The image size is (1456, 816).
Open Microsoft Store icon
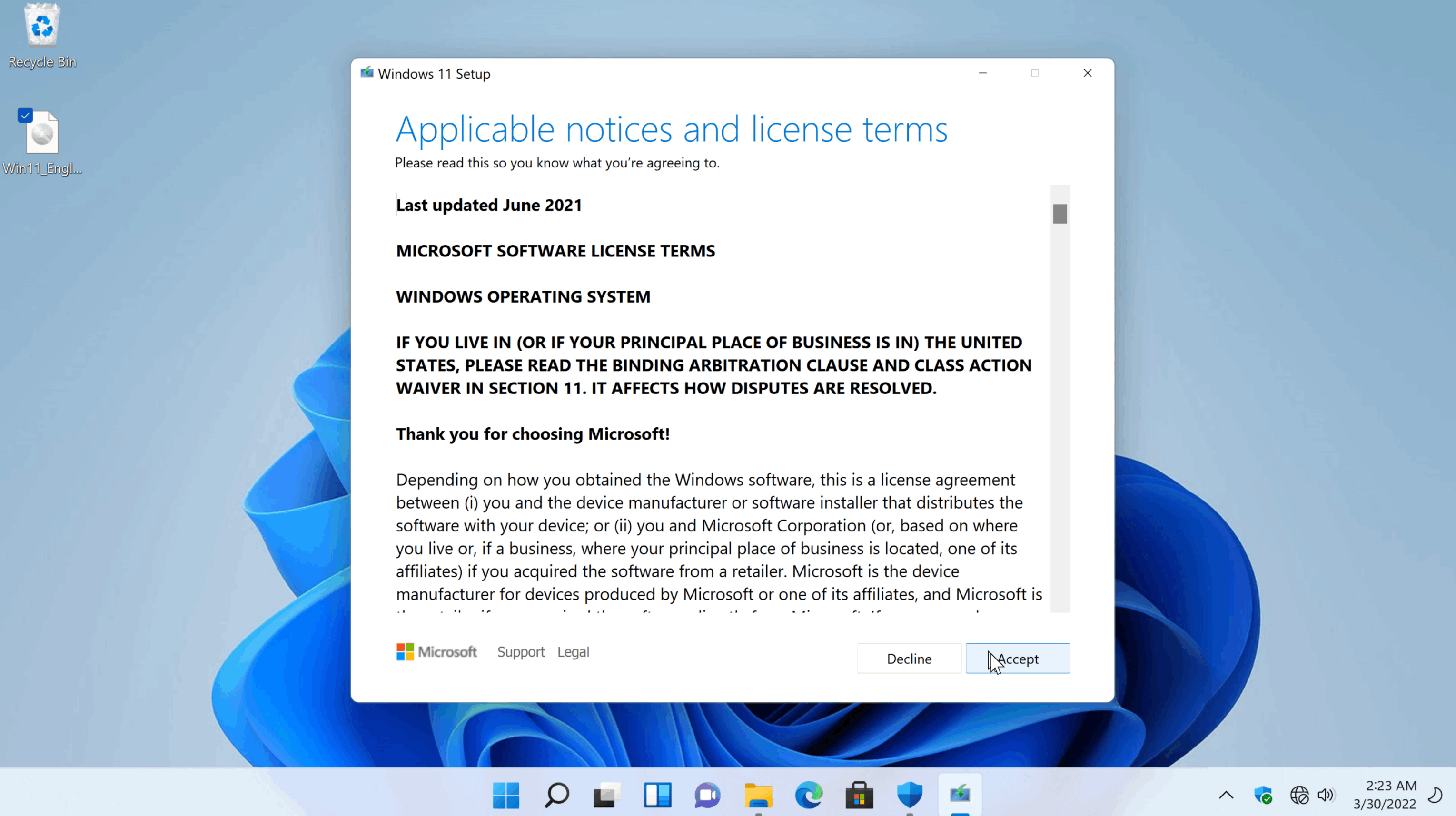[x=858, y=795]
